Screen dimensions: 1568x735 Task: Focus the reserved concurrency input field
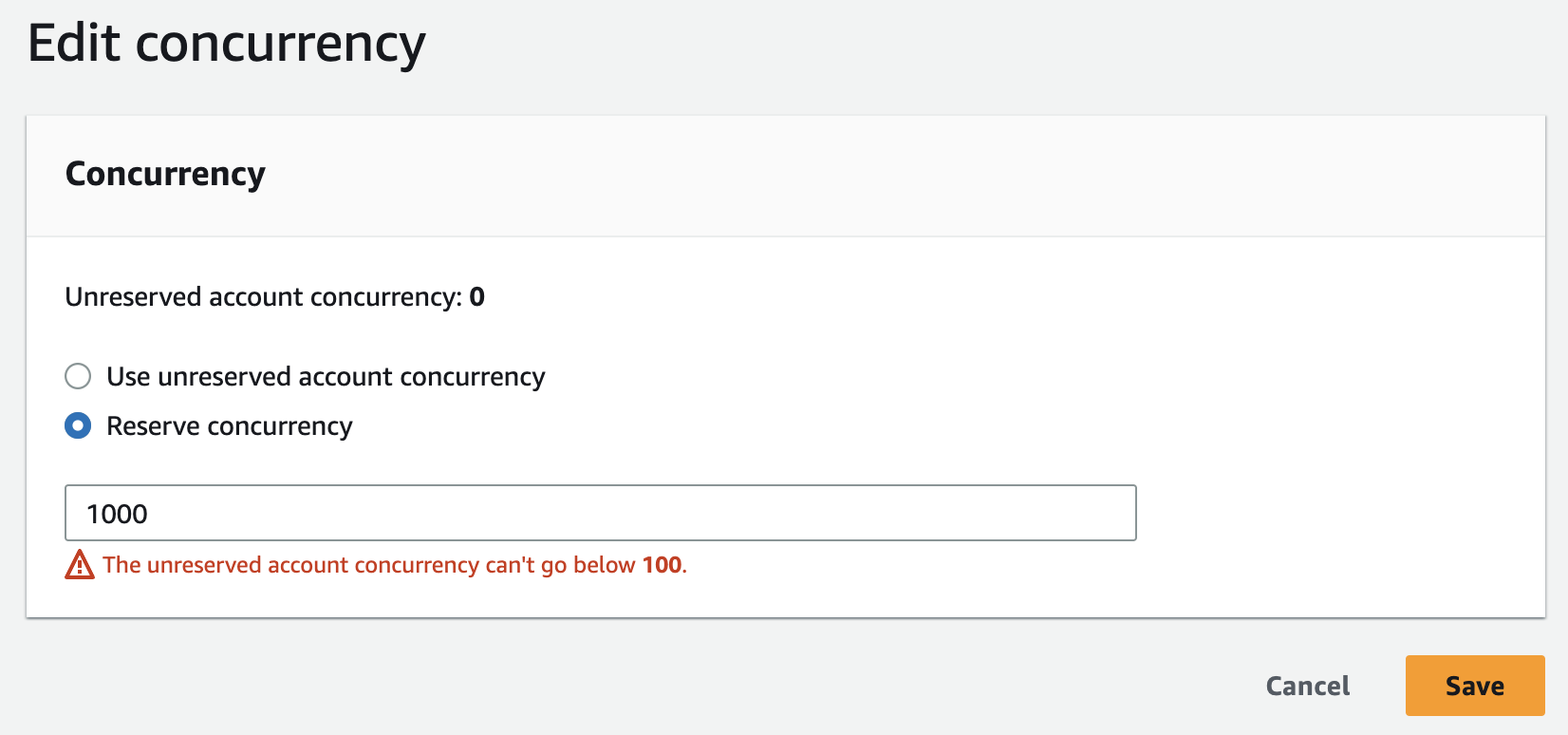coord(600,513)
